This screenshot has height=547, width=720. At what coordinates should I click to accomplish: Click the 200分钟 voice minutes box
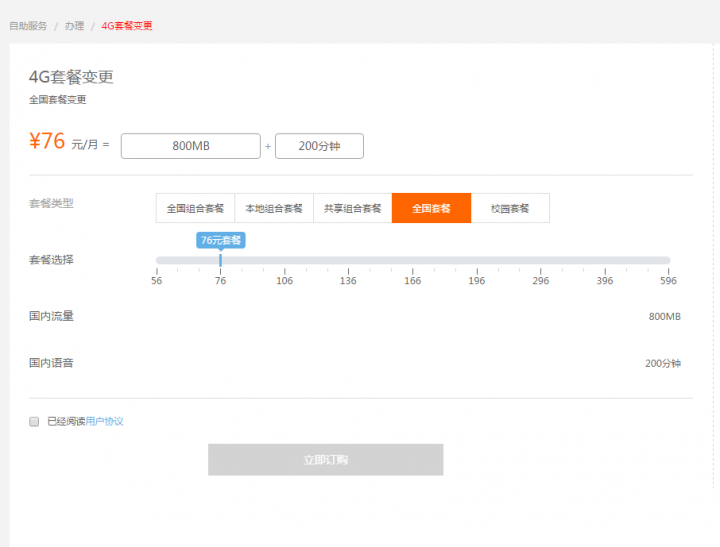(319, 146)
